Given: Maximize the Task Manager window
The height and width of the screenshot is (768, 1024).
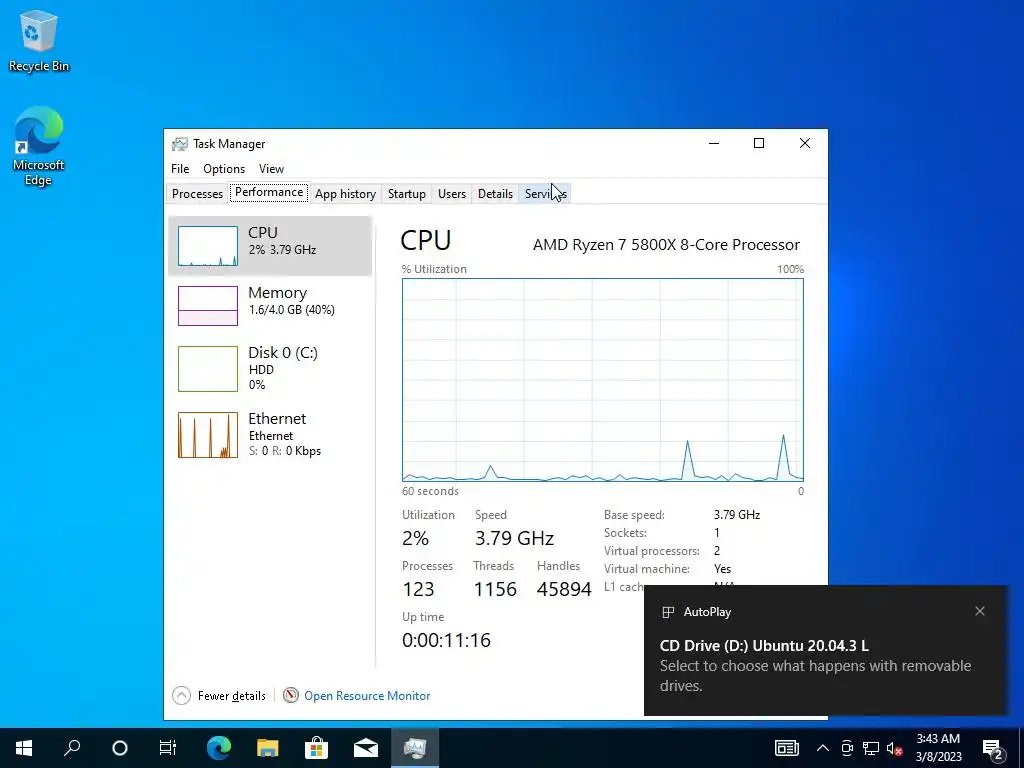Looking at the screenshot, I should pos(759,144).
